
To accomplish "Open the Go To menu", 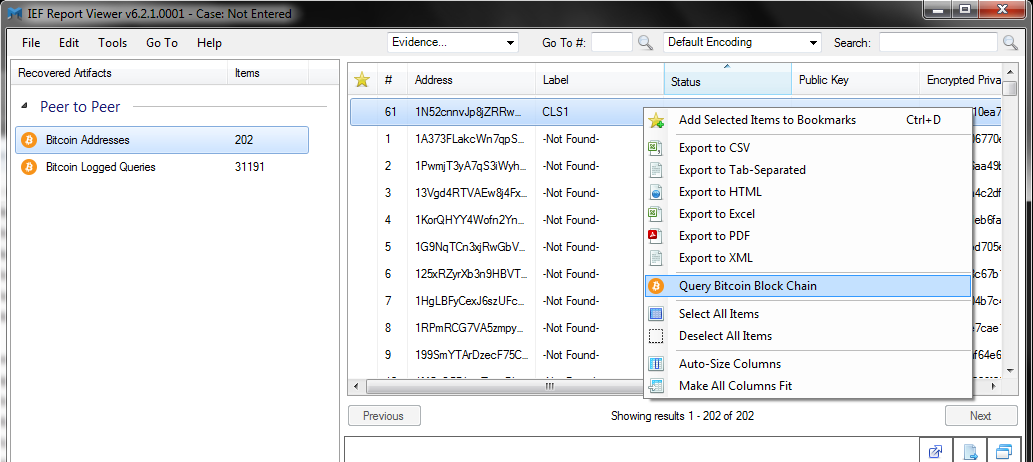I will coord(162,43).
